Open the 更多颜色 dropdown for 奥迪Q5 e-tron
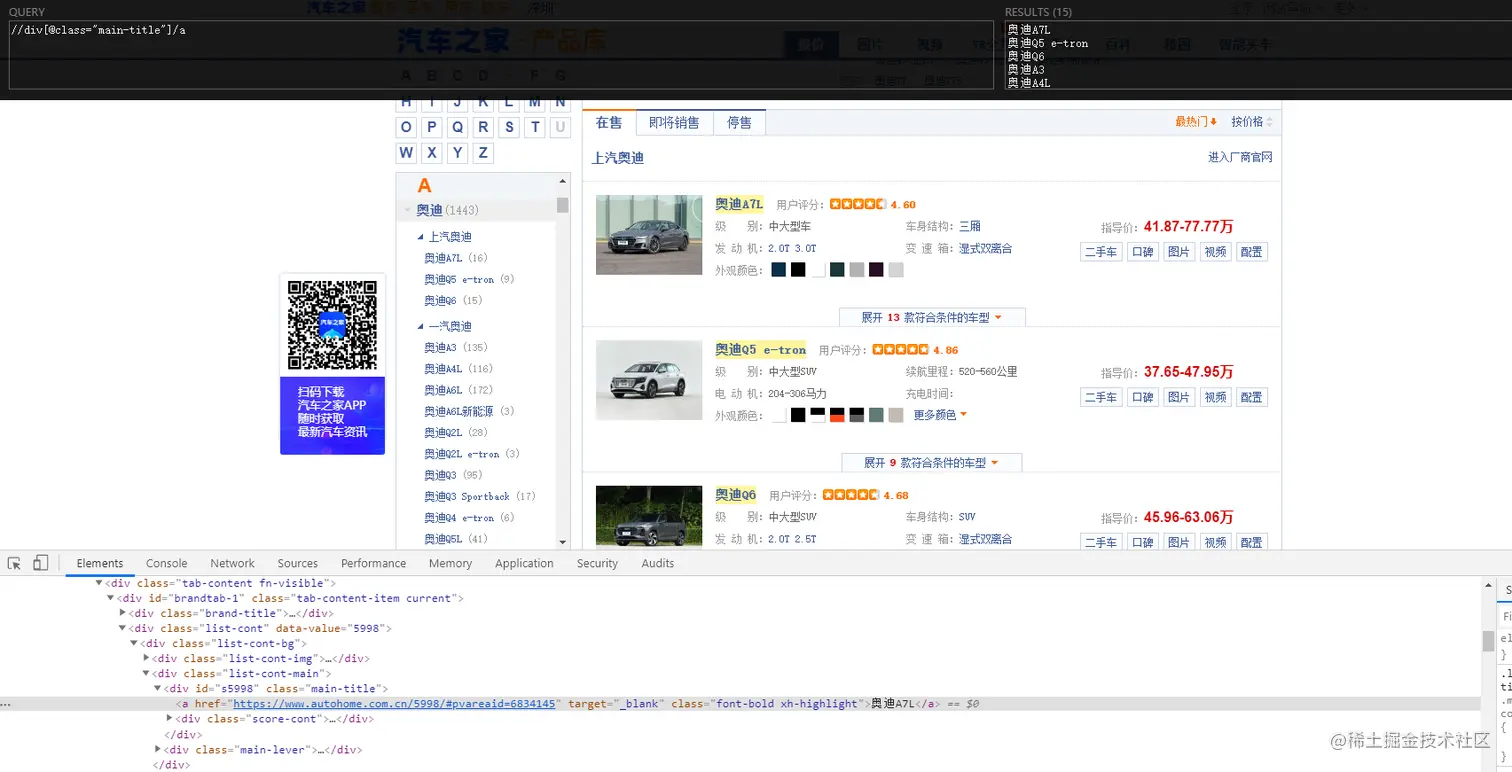 [940, 415]
